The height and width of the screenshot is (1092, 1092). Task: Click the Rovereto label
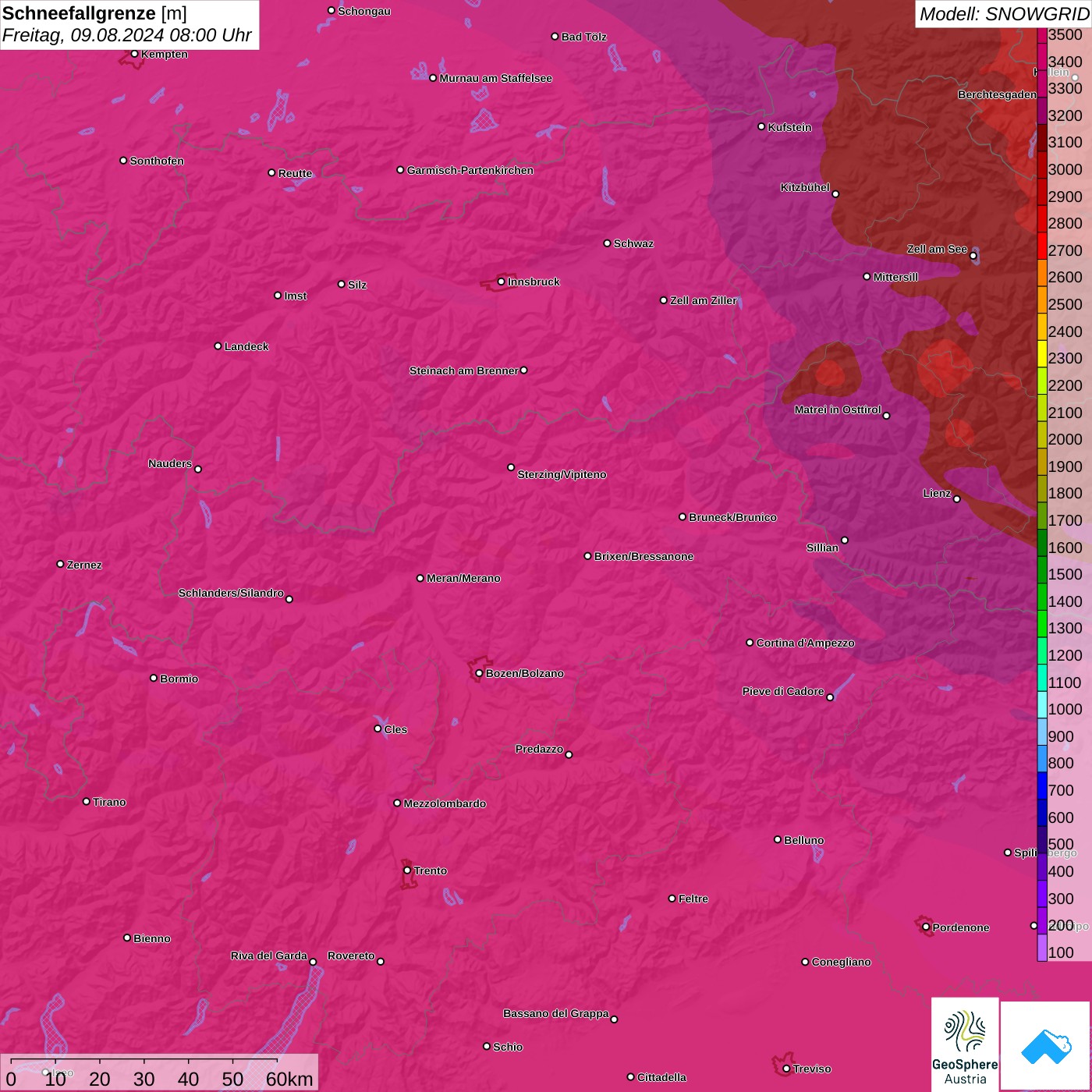(x=351, y=955)
